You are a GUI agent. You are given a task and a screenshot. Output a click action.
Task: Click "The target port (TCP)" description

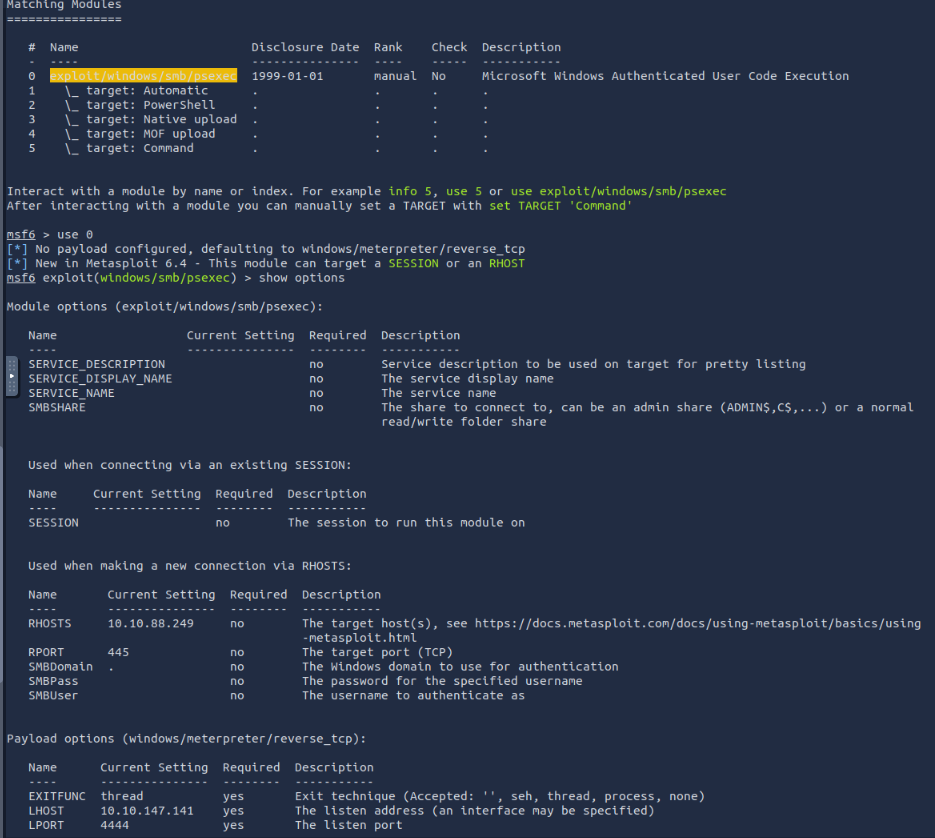377,653
